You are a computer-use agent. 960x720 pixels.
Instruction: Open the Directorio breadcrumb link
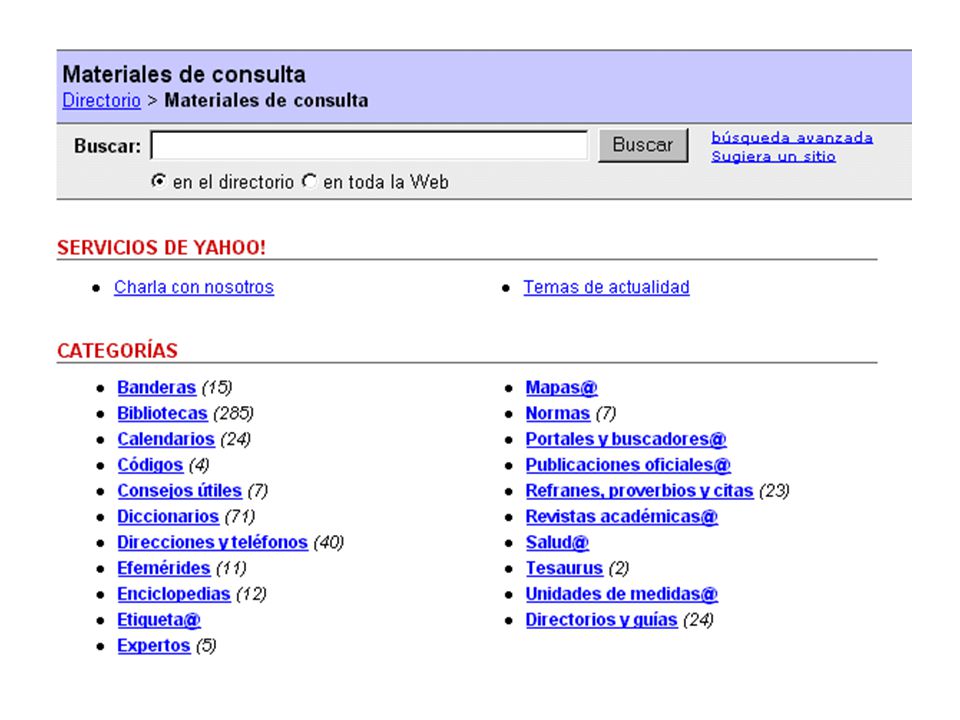coord(102,100)
